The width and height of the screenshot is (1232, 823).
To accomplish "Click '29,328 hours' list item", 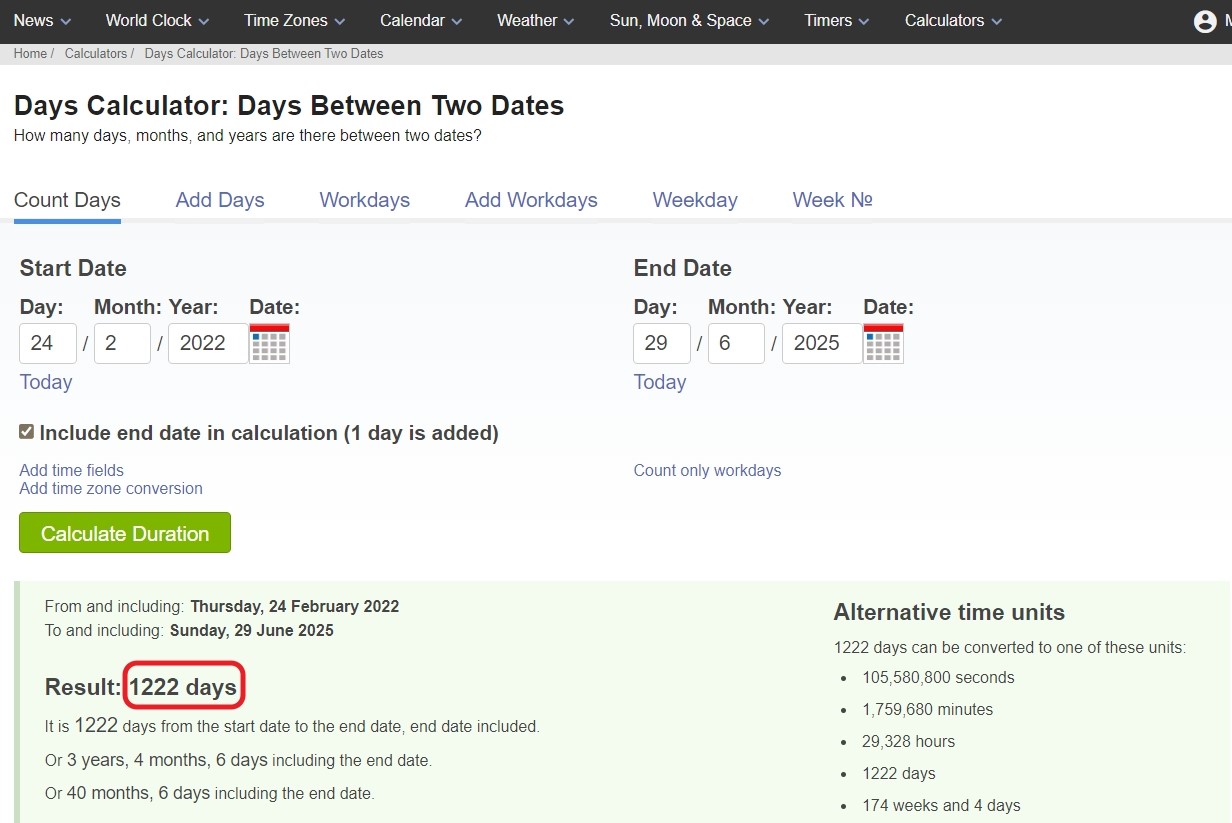I will (x=908, y=741).
